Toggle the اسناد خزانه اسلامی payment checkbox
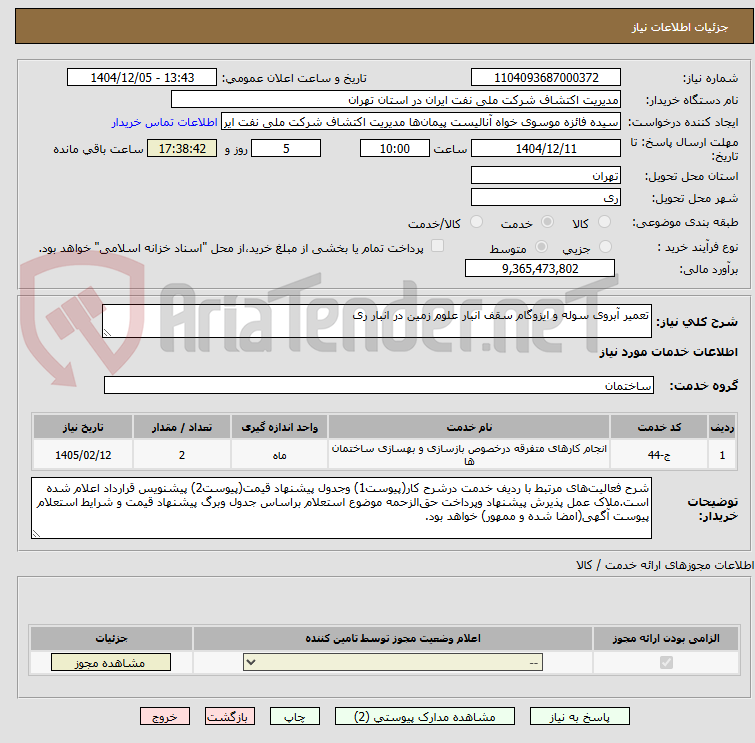This screenshot has width=755, height=743. 437,246
